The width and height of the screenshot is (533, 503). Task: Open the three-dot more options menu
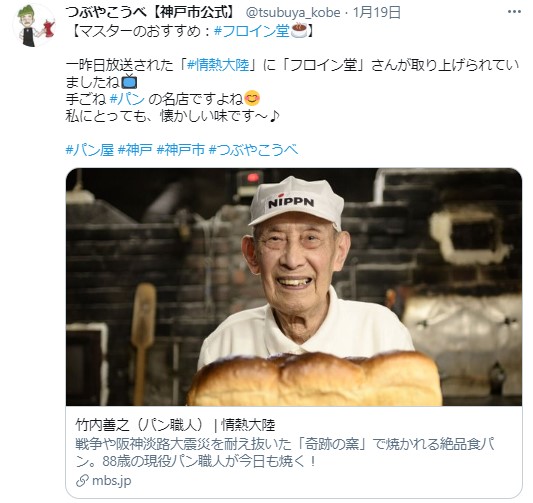click(x=514, y=12)
